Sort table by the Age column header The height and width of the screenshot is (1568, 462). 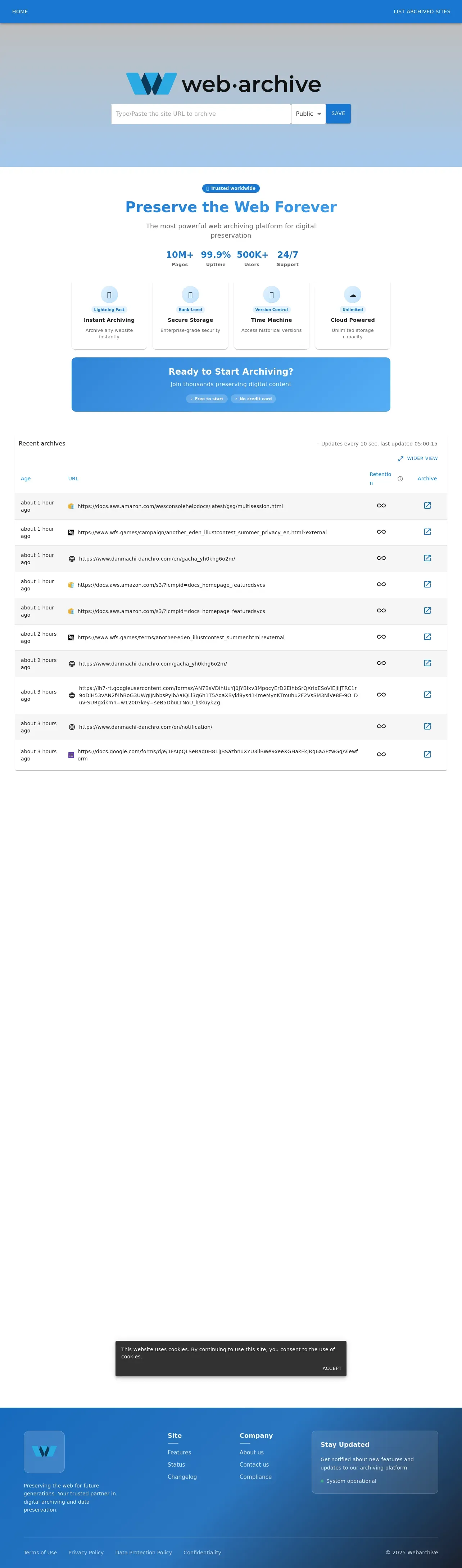(x=26, y=479)
